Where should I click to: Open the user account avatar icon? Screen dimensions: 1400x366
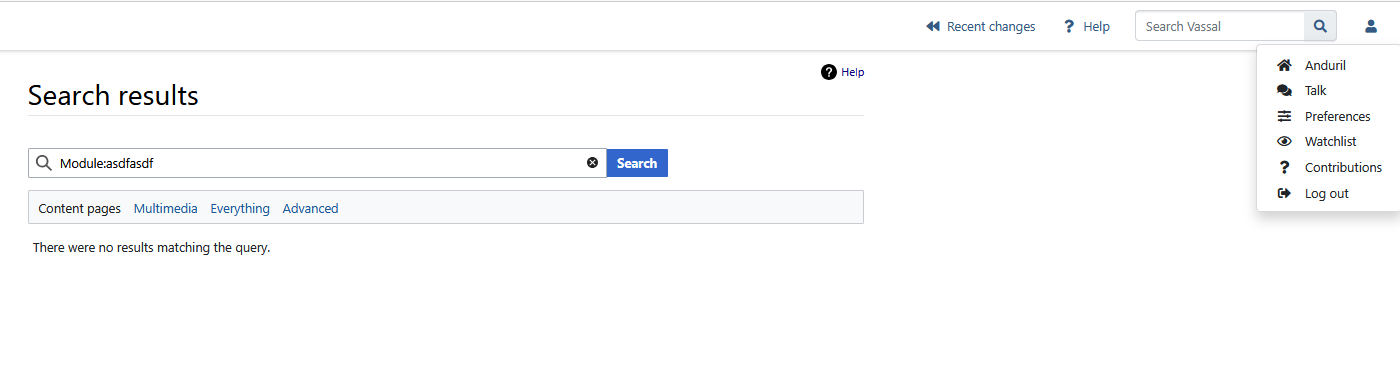(x=1371, y=26)
